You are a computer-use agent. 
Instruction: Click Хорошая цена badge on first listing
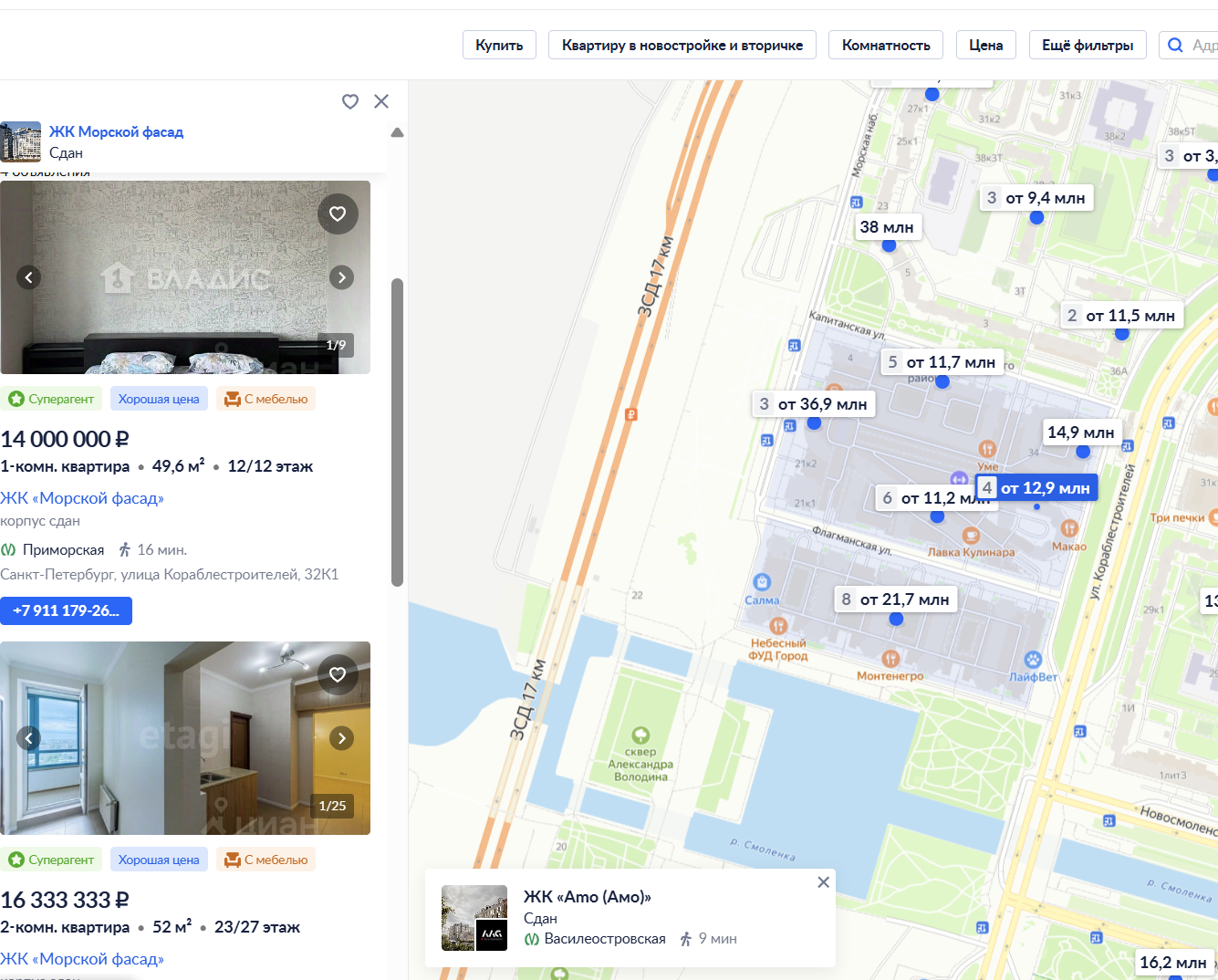(159, 399)
